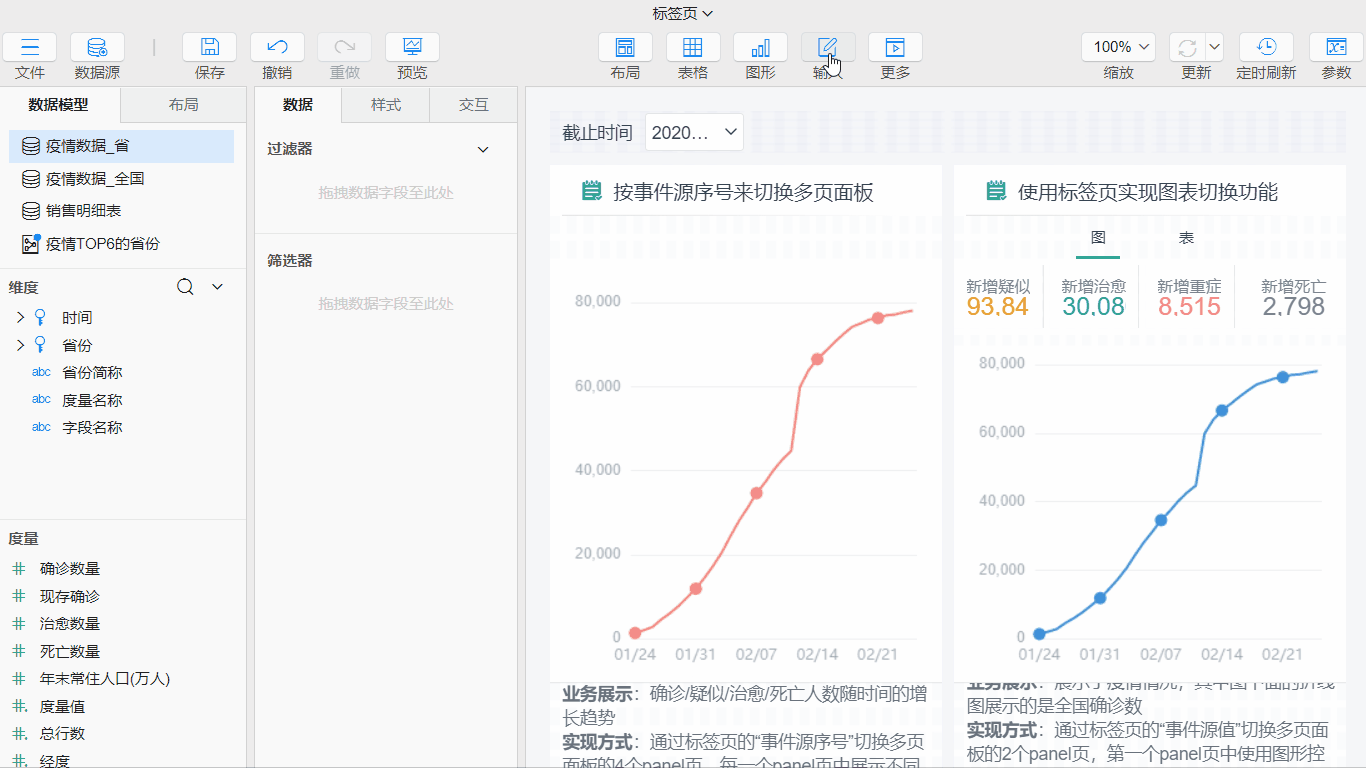Expand the 省份 dimension node

tap(19, 345)
